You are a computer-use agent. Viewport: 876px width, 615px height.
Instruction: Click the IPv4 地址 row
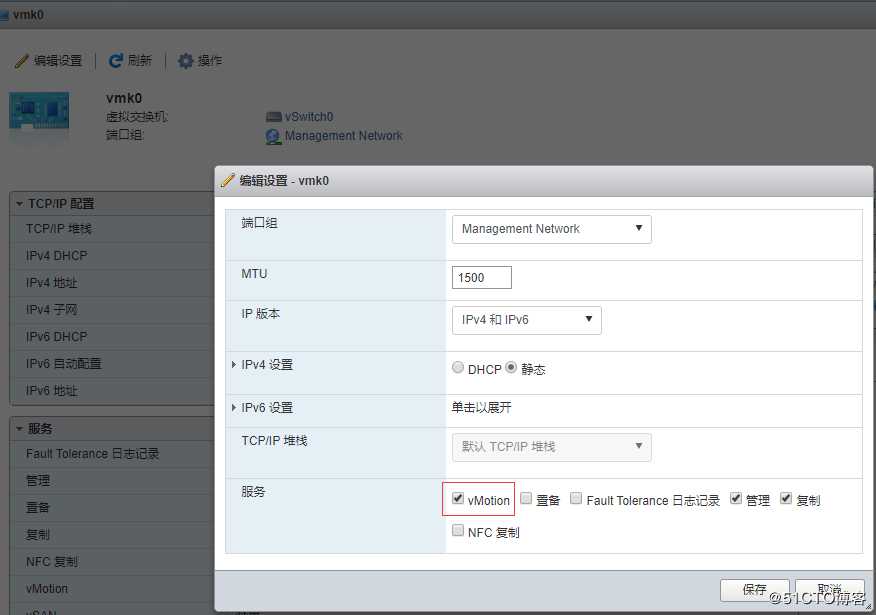point(112,283)
